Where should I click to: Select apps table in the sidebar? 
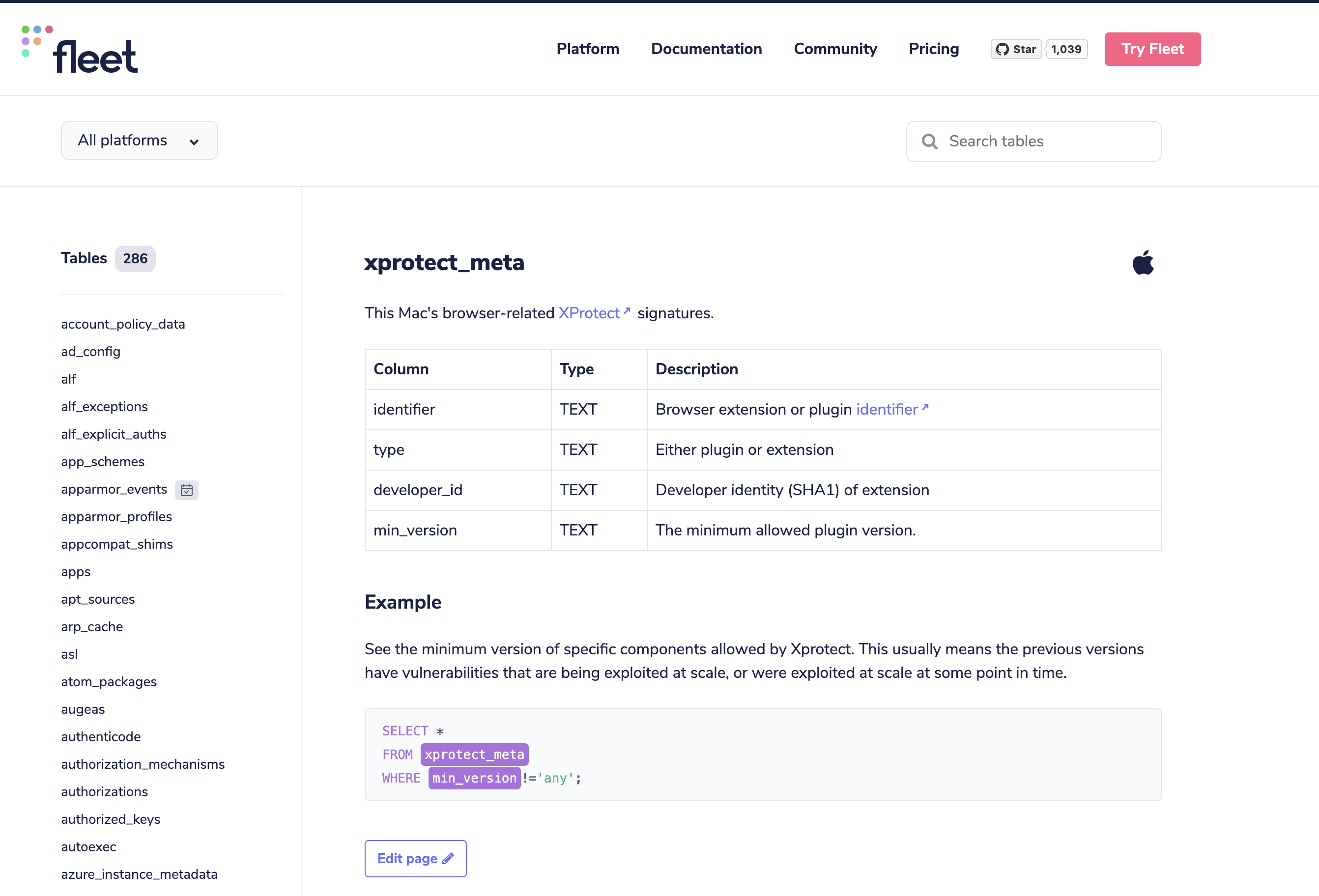[x=76, y=571]
